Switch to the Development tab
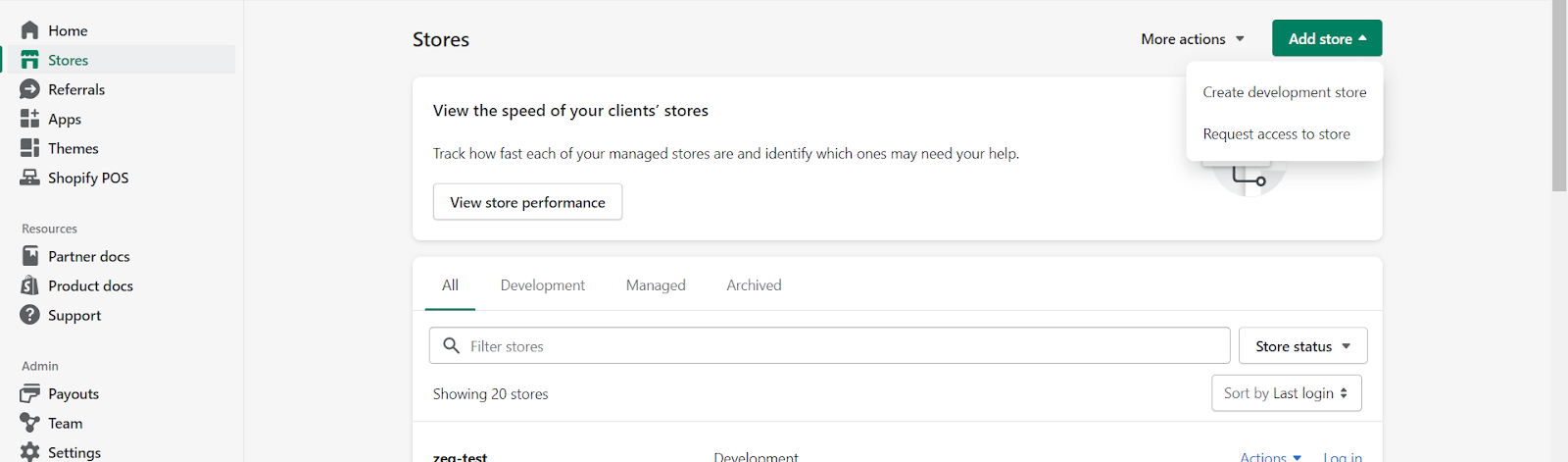This screenshot has width=1568, height=462. [x=543, y=285]
